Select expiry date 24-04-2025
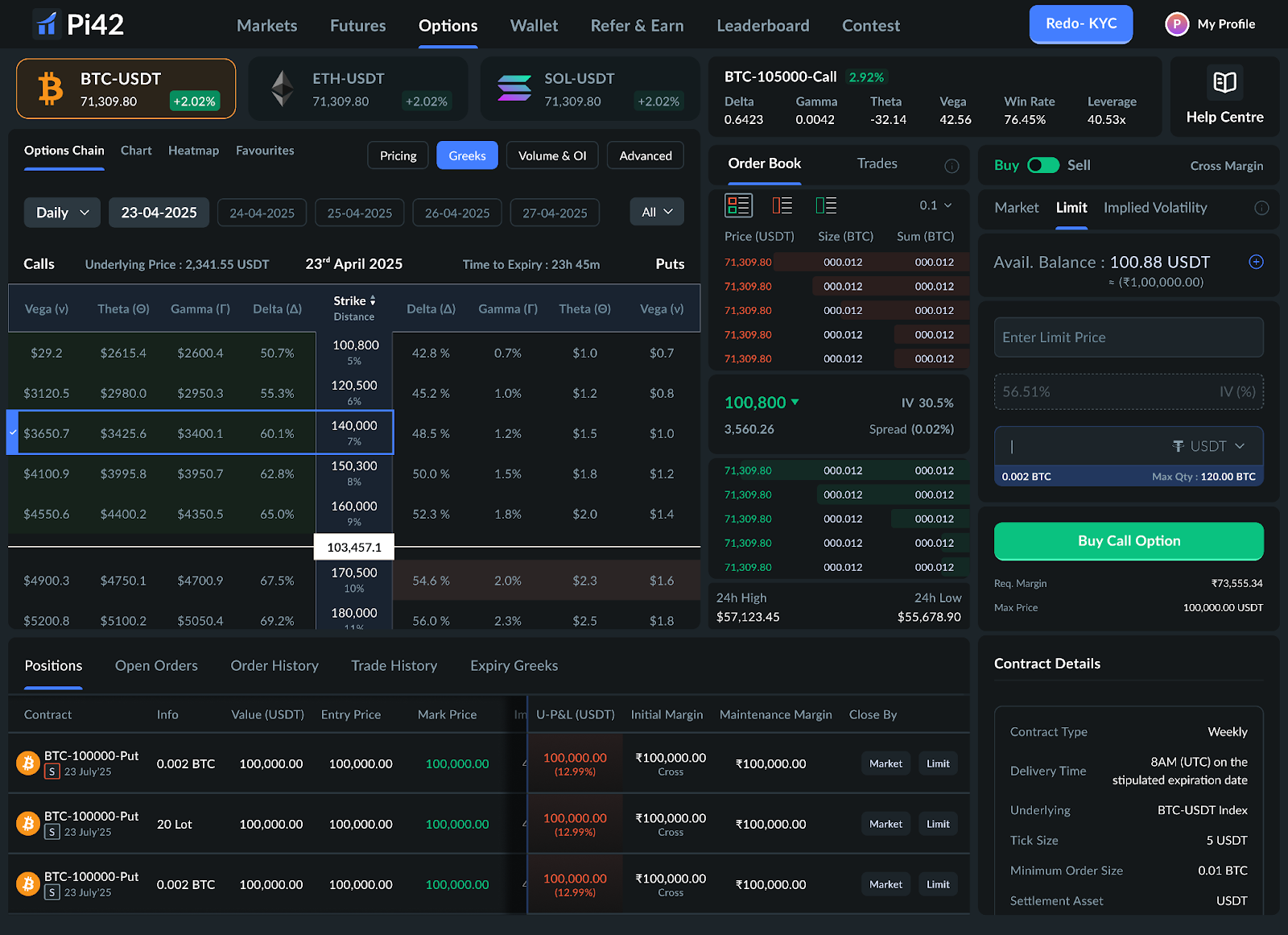Image resolution: width=1288 pixels, height=935 pixels. point(262,213)
